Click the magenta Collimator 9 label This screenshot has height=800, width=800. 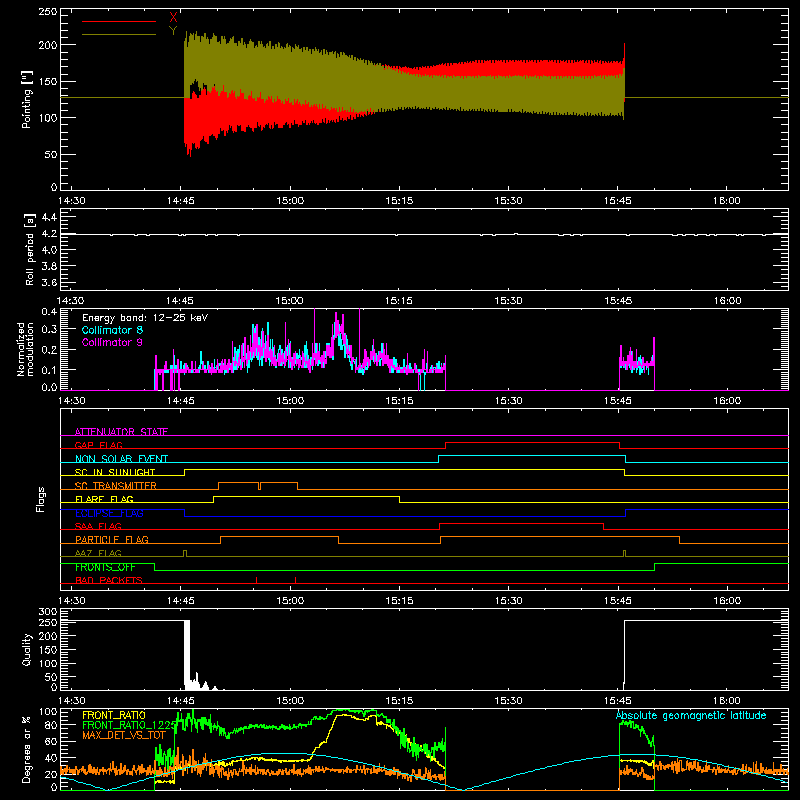112,342
